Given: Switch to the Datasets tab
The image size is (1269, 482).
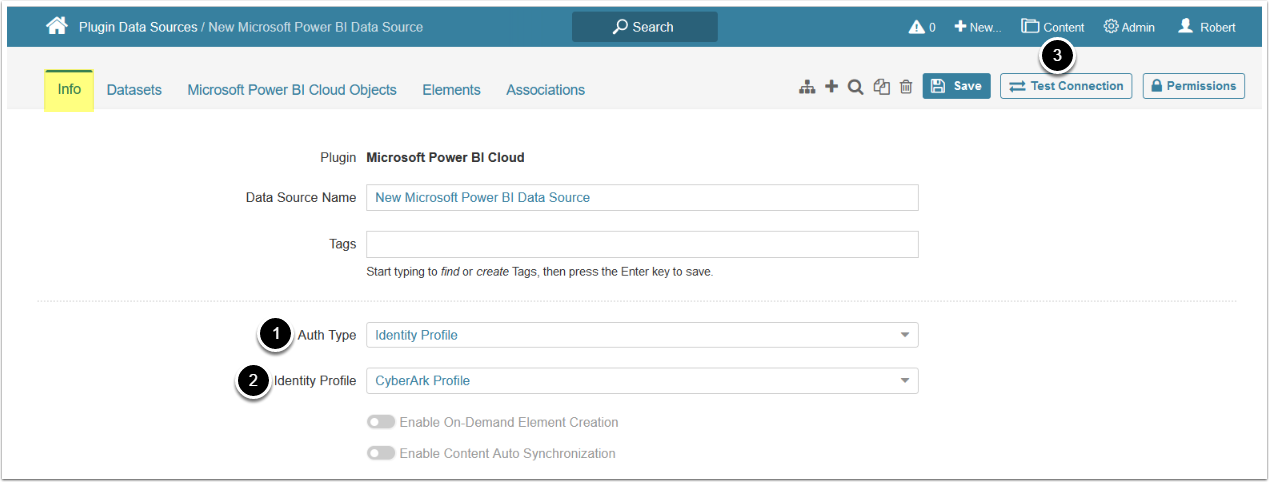Looking at the screenshot, I should click(134, 90).
